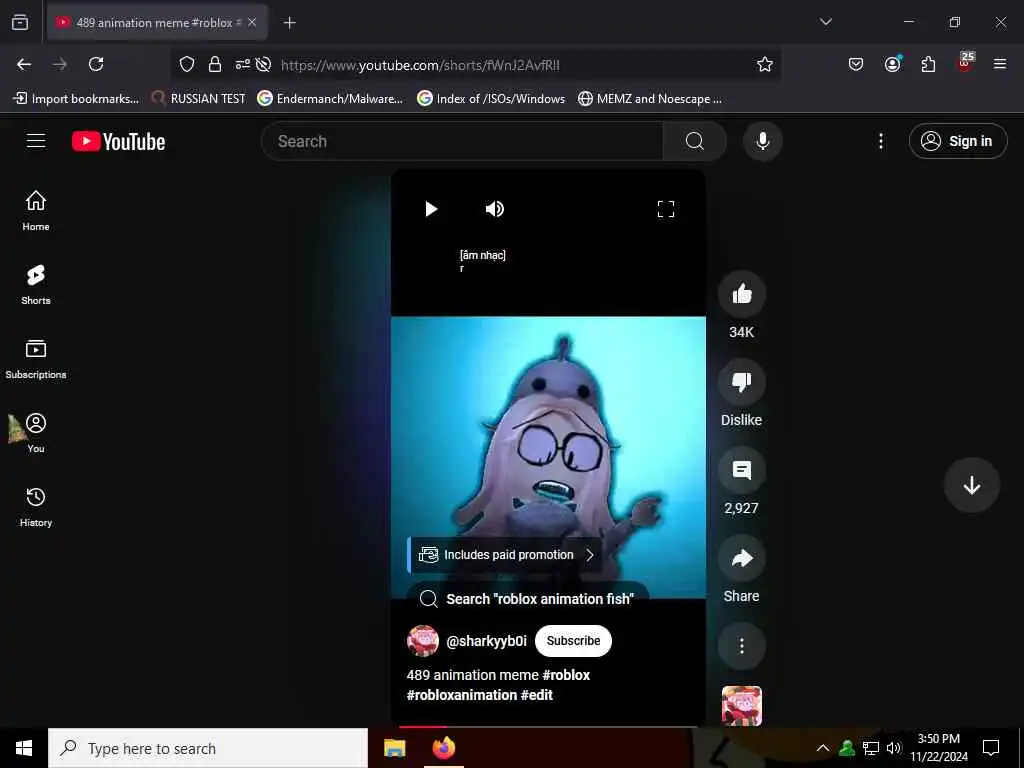
Task: Open system volume tray icon
Action: click(894, 748)
